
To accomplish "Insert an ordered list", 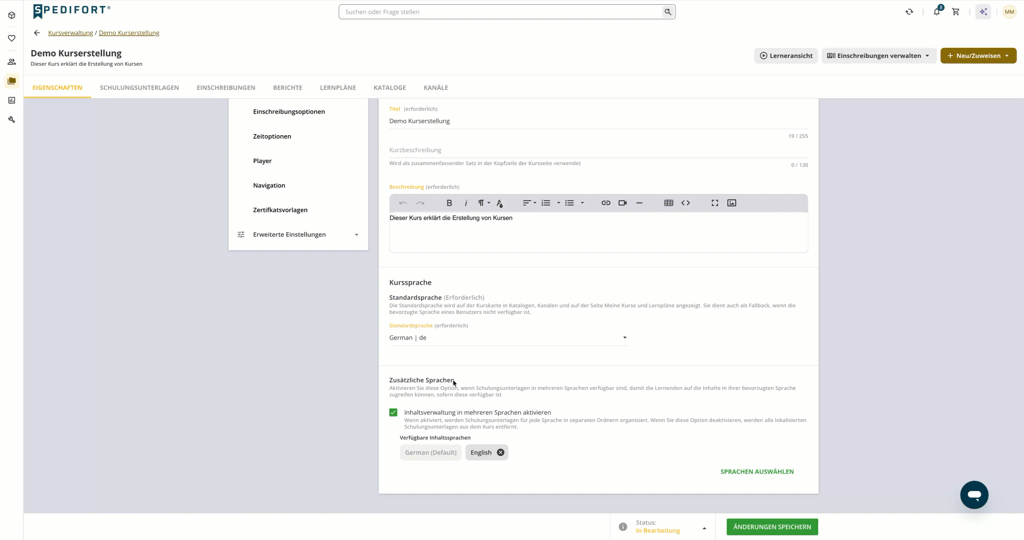I will tap(546, 203).
